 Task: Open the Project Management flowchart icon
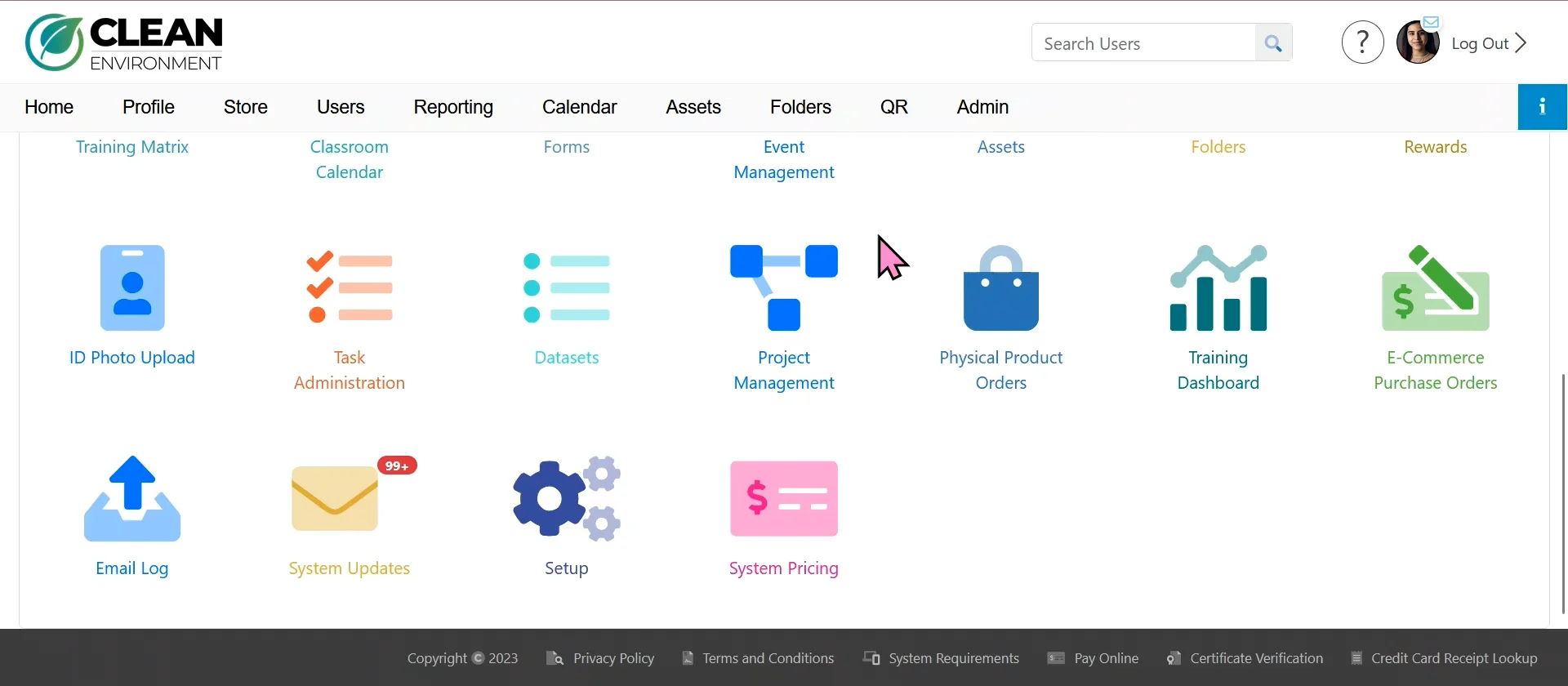(784, 287)
